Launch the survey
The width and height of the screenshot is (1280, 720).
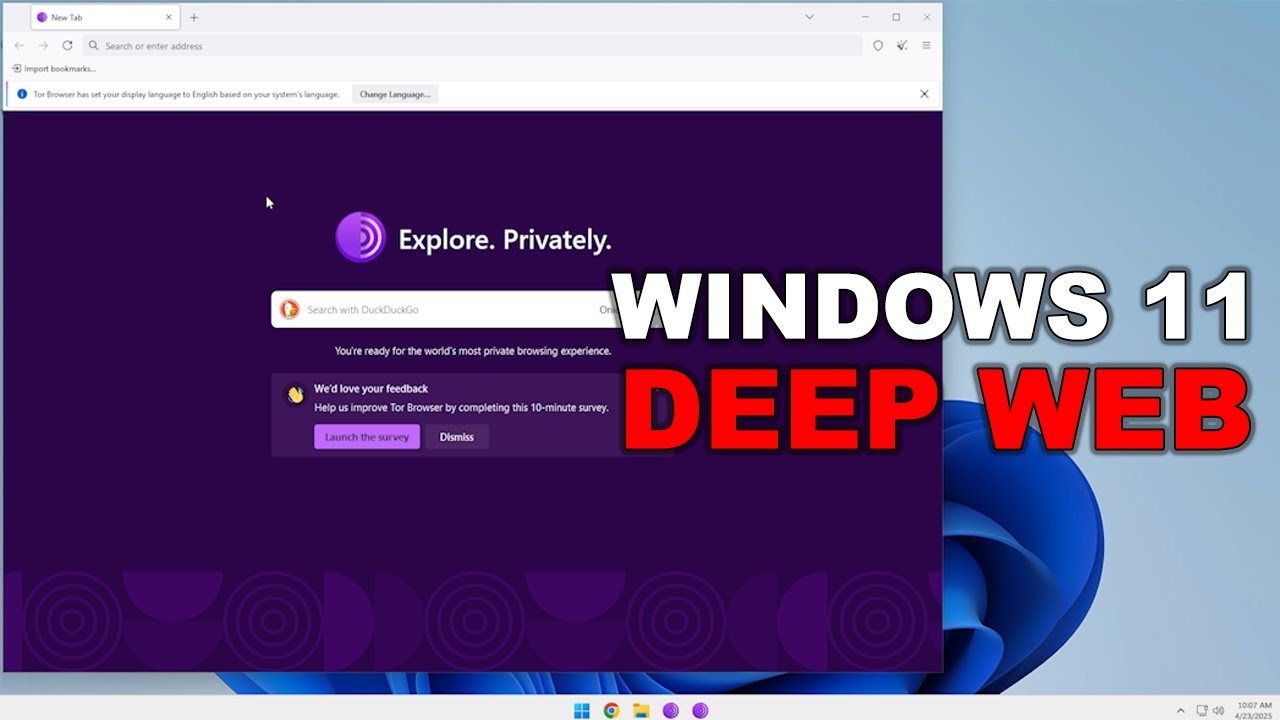tap(367, 437)
